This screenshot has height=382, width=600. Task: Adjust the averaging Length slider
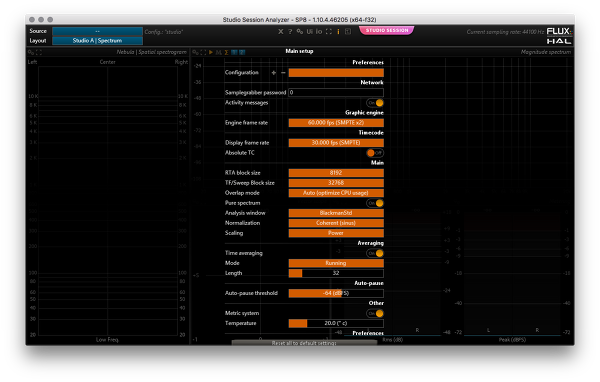(x=336, y=273)
